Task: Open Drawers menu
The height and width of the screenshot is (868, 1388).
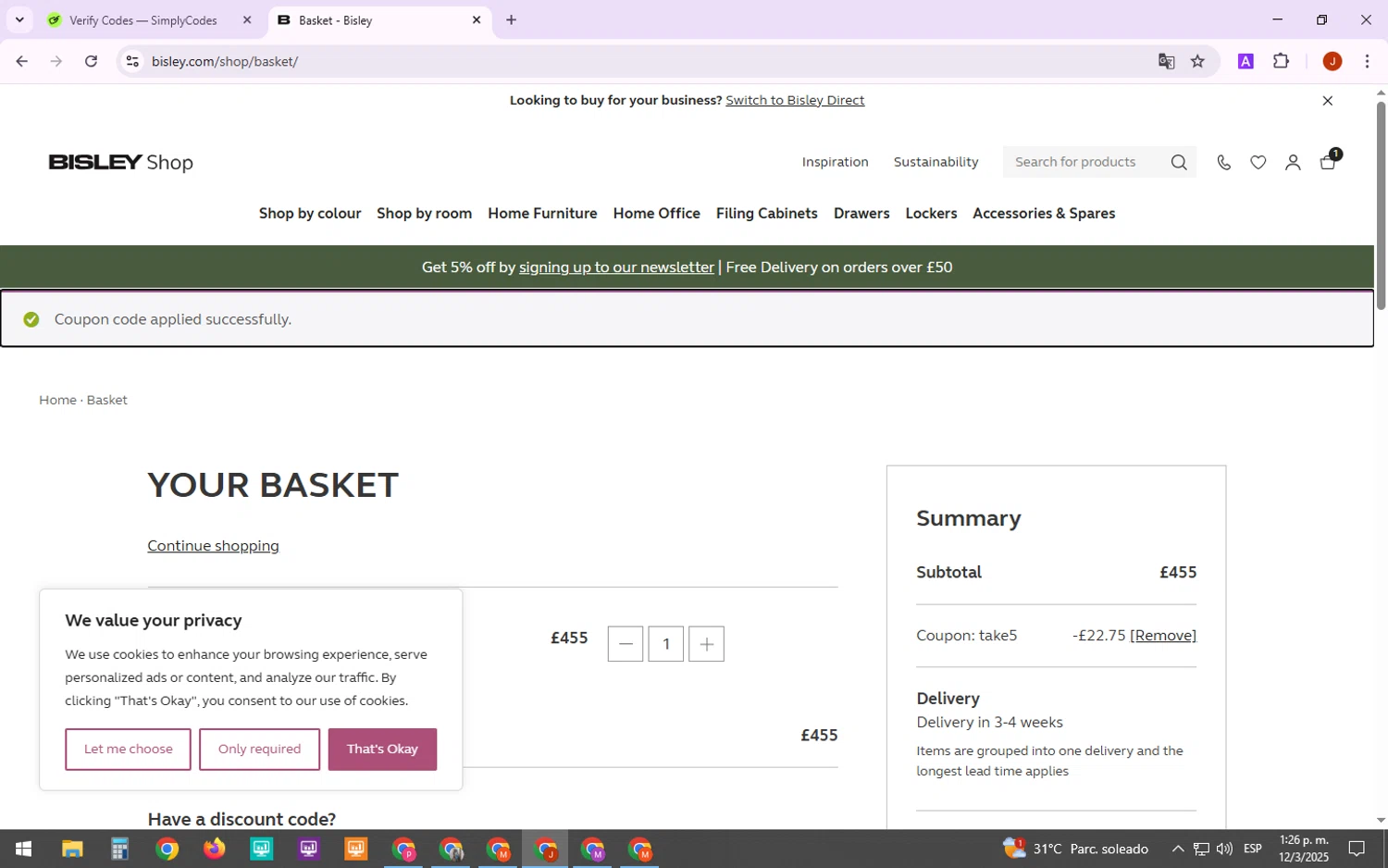Action: pyautogui.click(x=861, y=213)
